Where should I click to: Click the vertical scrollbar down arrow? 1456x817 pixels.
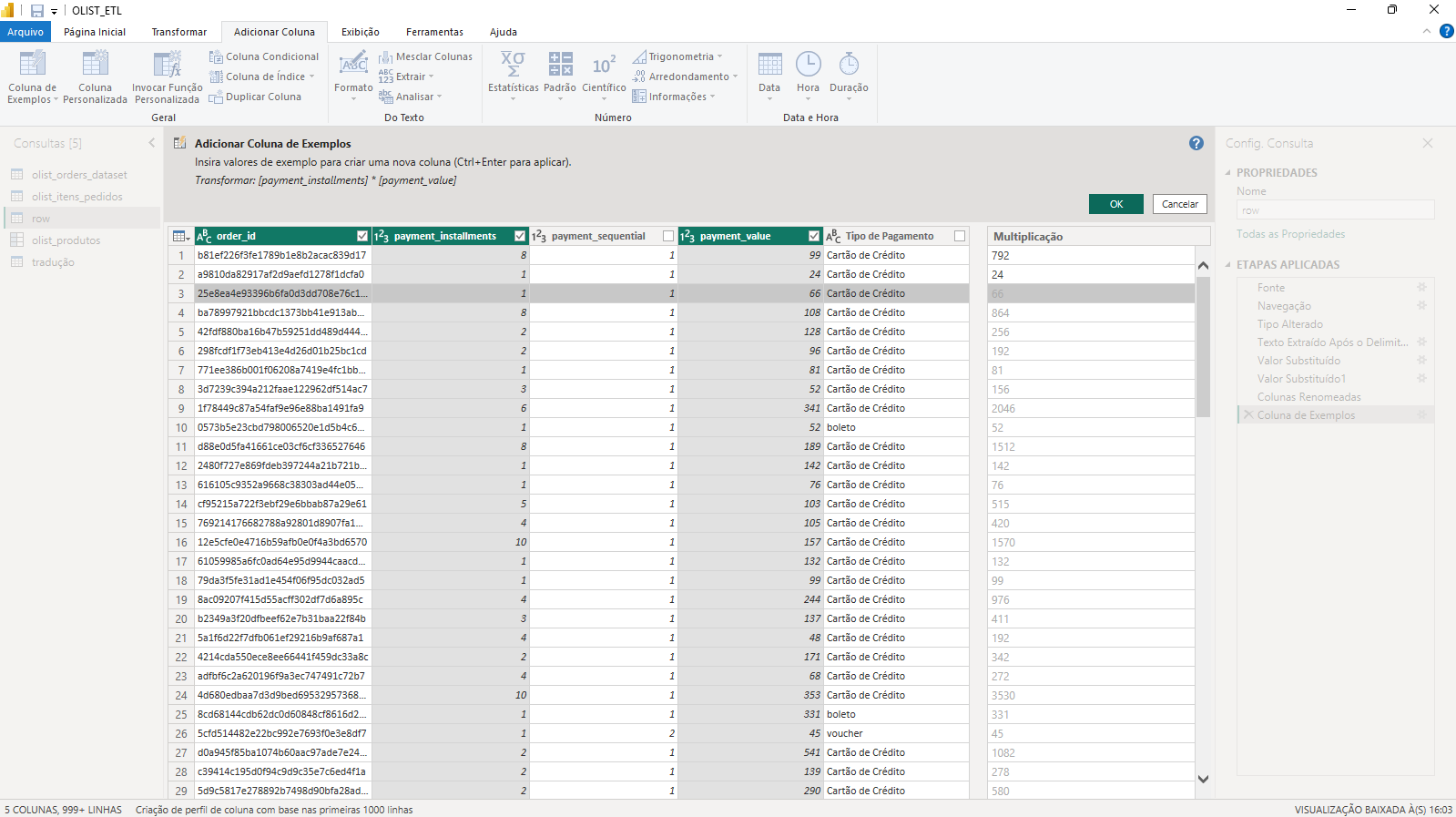tap(1203, 779)
